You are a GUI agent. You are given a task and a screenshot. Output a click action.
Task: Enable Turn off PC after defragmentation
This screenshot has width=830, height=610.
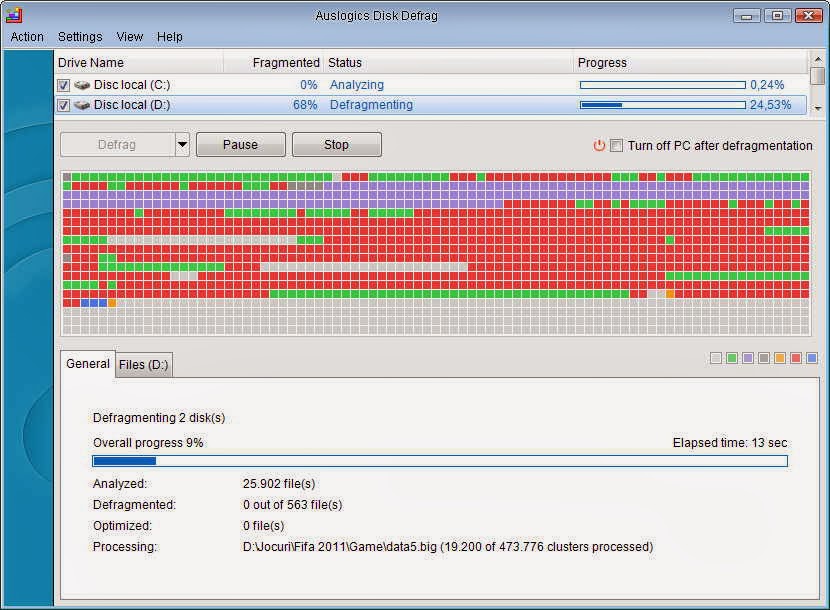[x=616, y=145]
